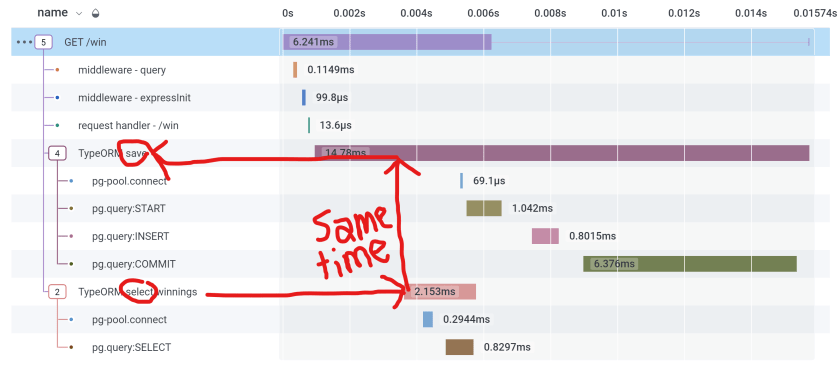Collapse TypeORM select winnings node showing 2
Viewport: 840px width, 374px height.
click(x=57, y=292)
